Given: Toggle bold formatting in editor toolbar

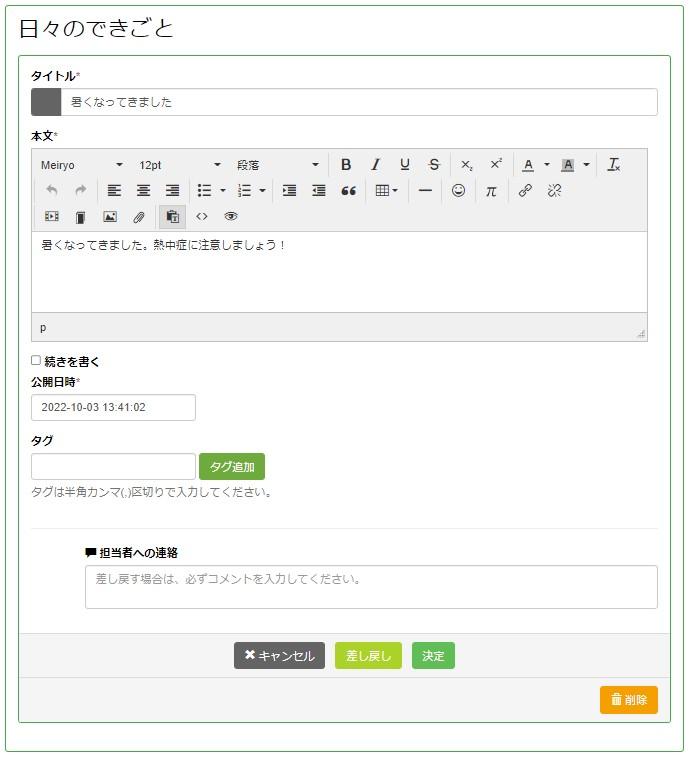Looking at the screenshot, I should (346, 165).
